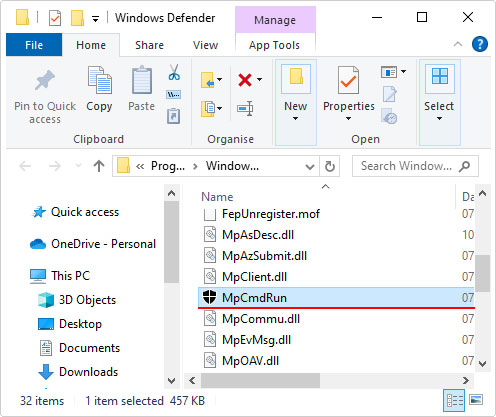Click the search magnifier icon
Viewport: 496px width, 417px height.
(464, 166)
